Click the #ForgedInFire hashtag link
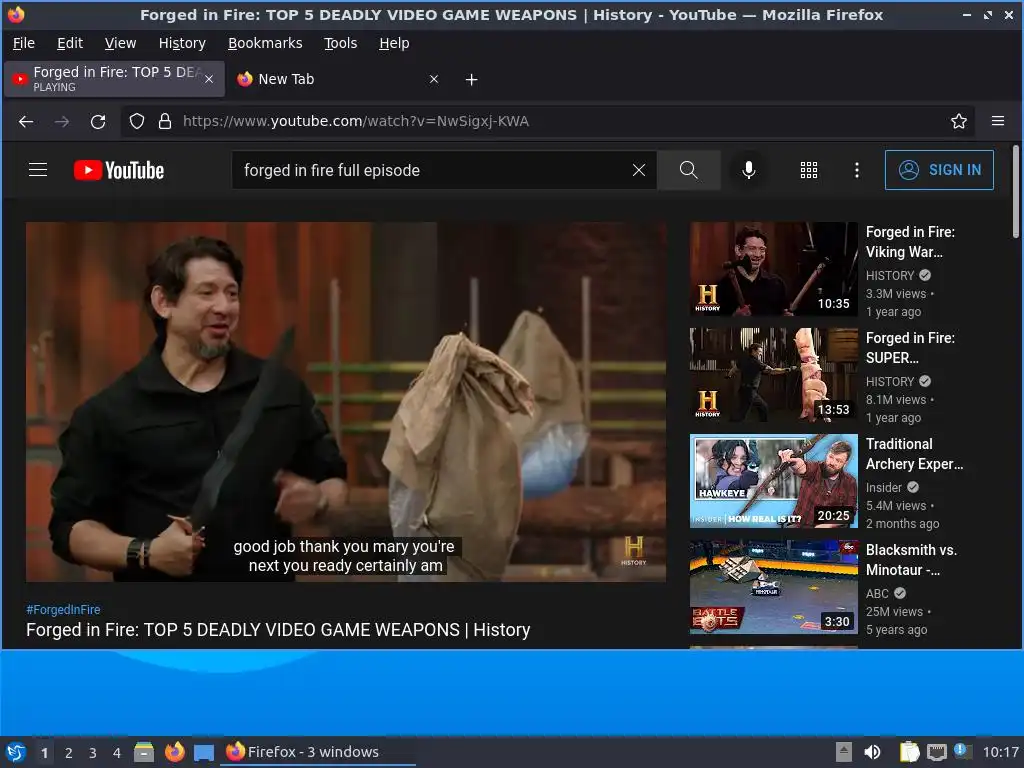Screen dimensions: 1024x768 tap(63, 609)
